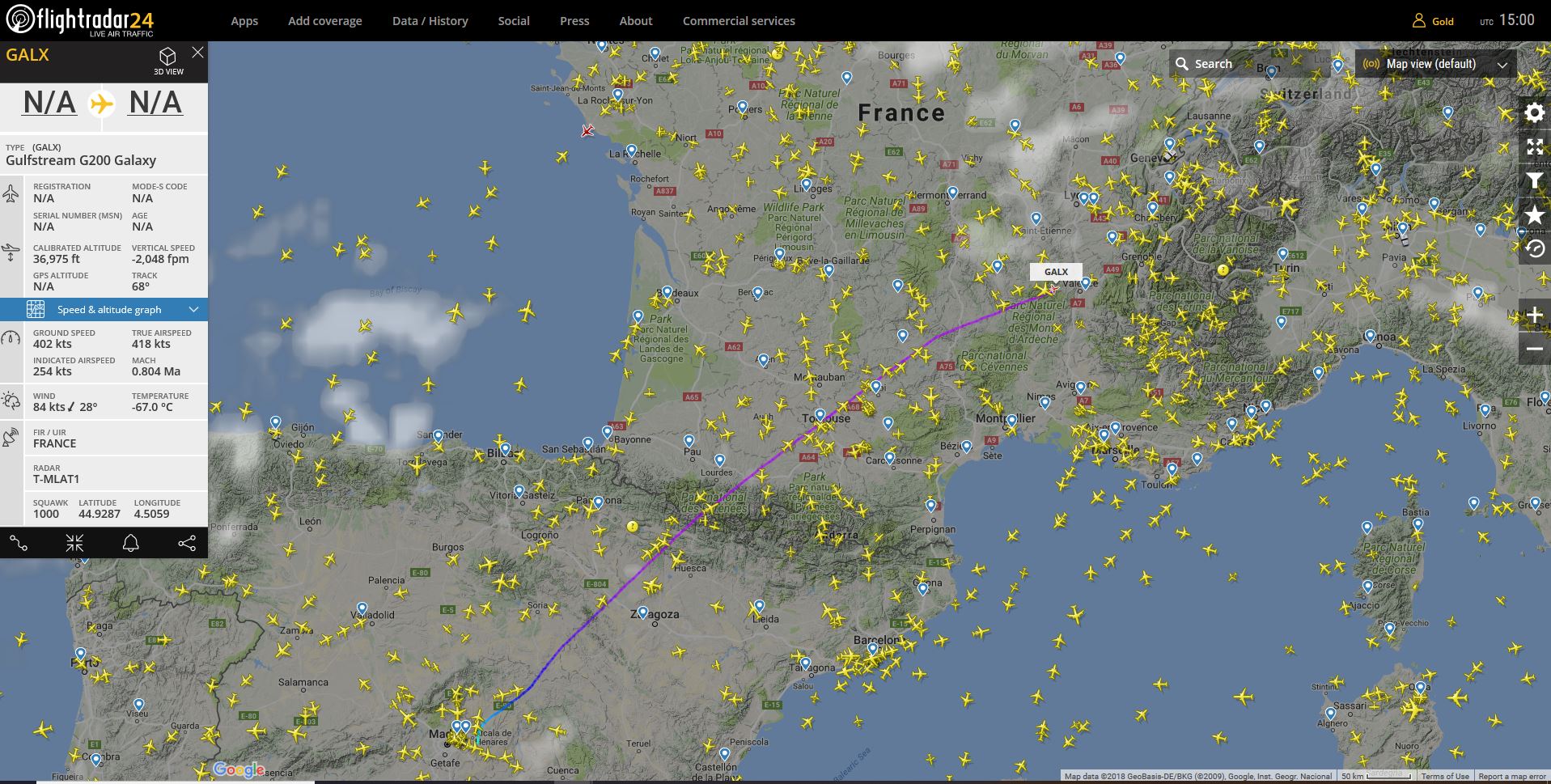
Task: Click the destination N/A airport link
Action: pyautogui.click(x=155, y=103)
